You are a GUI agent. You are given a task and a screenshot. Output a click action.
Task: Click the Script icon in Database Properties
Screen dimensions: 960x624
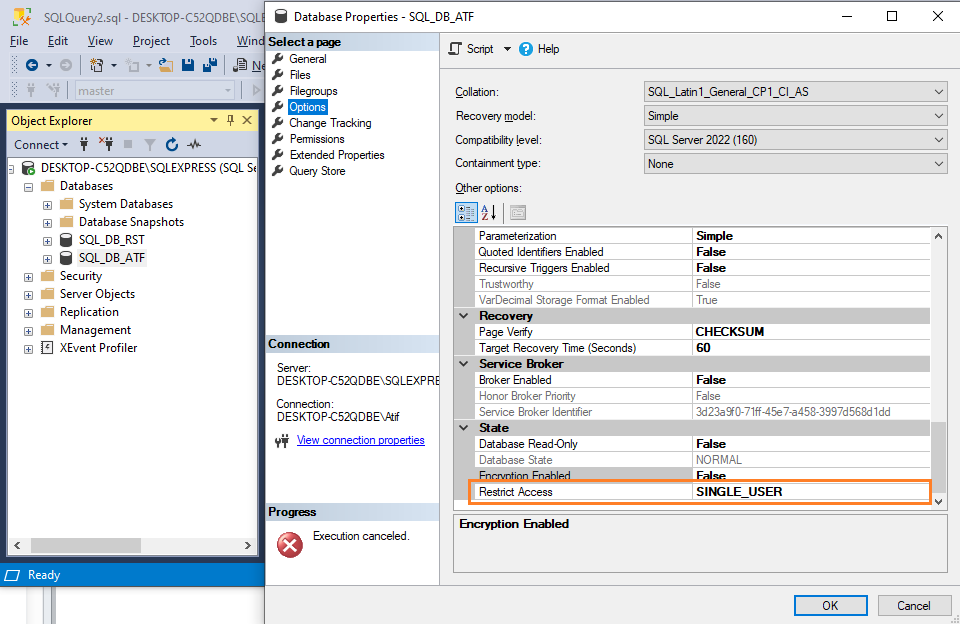click(x=455, y=49)
